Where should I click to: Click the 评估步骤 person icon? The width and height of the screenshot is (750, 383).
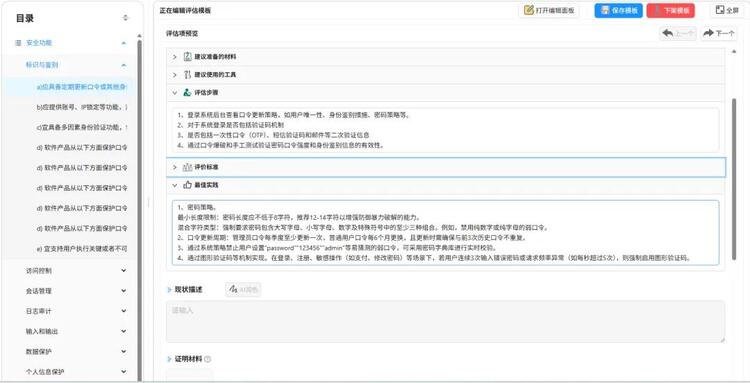[x=188, y=93]
